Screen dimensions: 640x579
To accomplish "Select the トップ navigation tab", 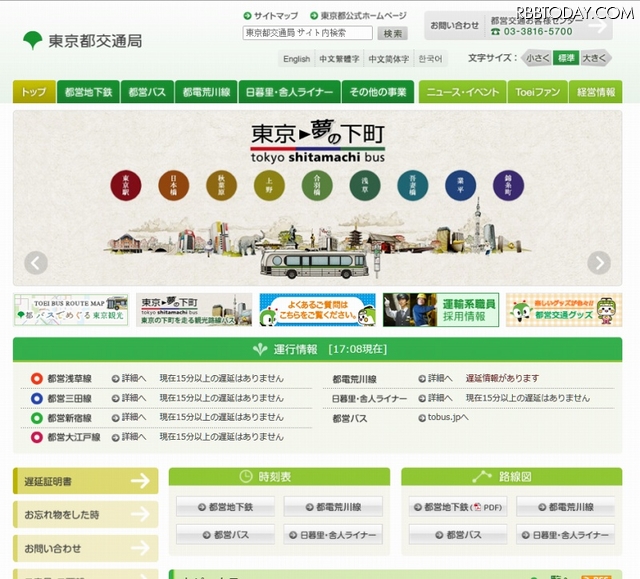I will [x=34, y=92].
